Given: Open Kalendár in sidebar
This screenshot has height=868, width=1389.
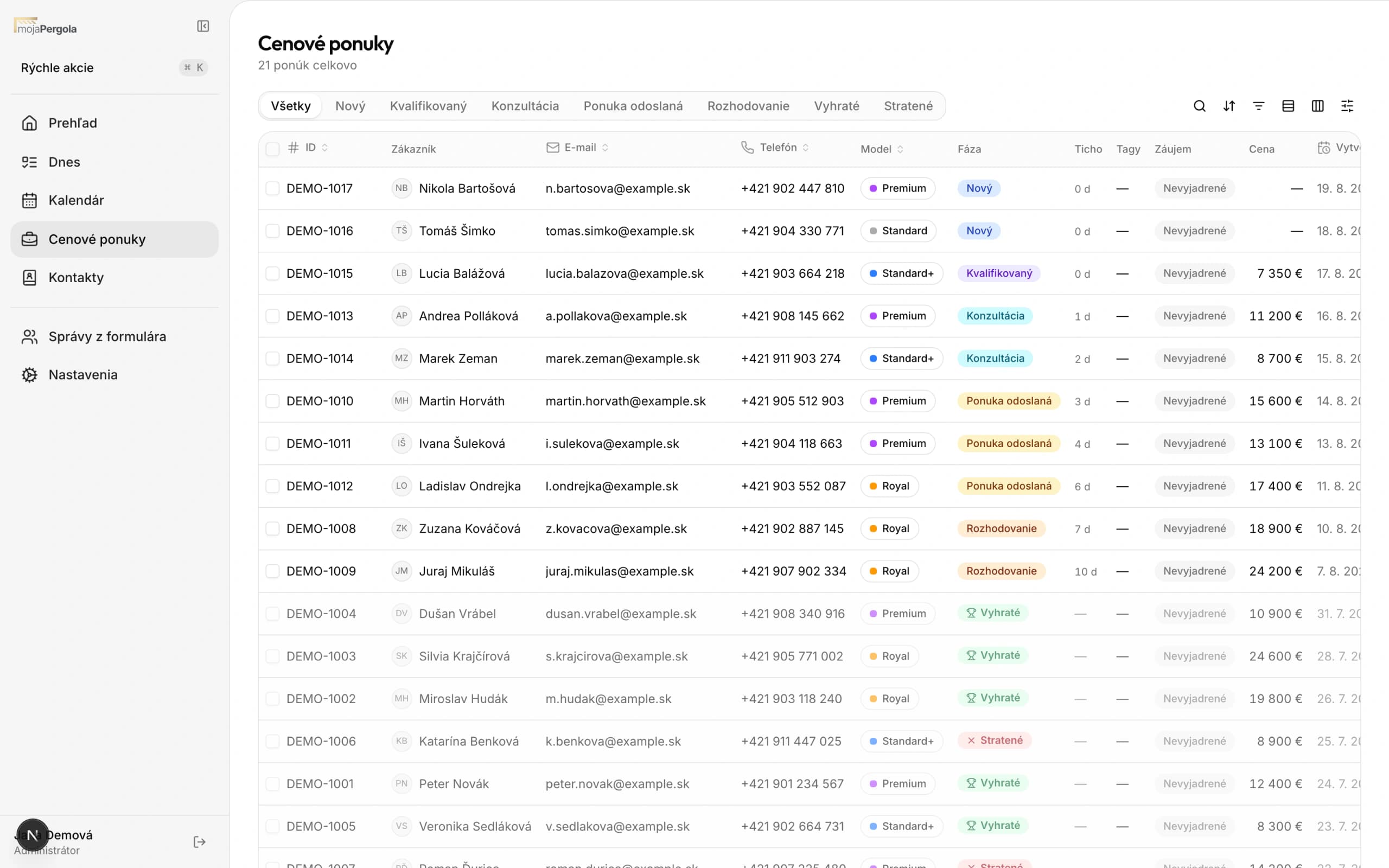Looking at the screenshot, I should coord(114,200).
